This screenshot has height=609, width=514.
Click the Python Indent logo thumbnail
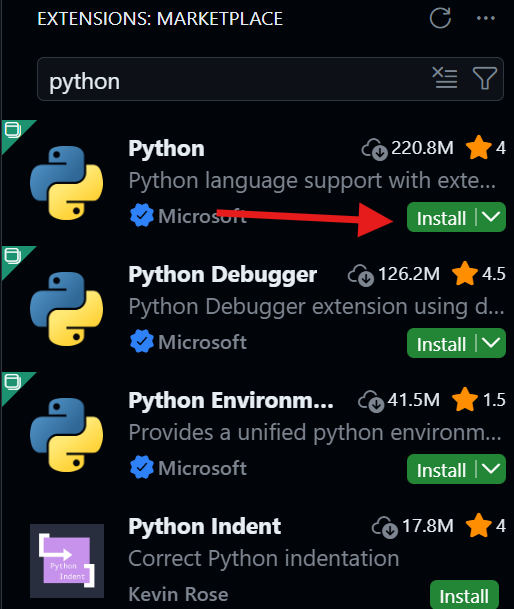67,561
